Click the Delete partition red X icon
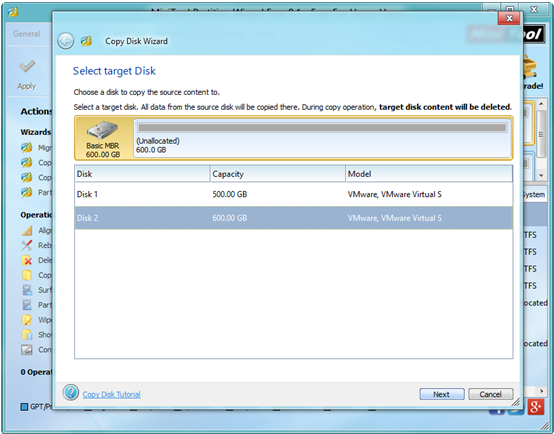 click(26, 260)
